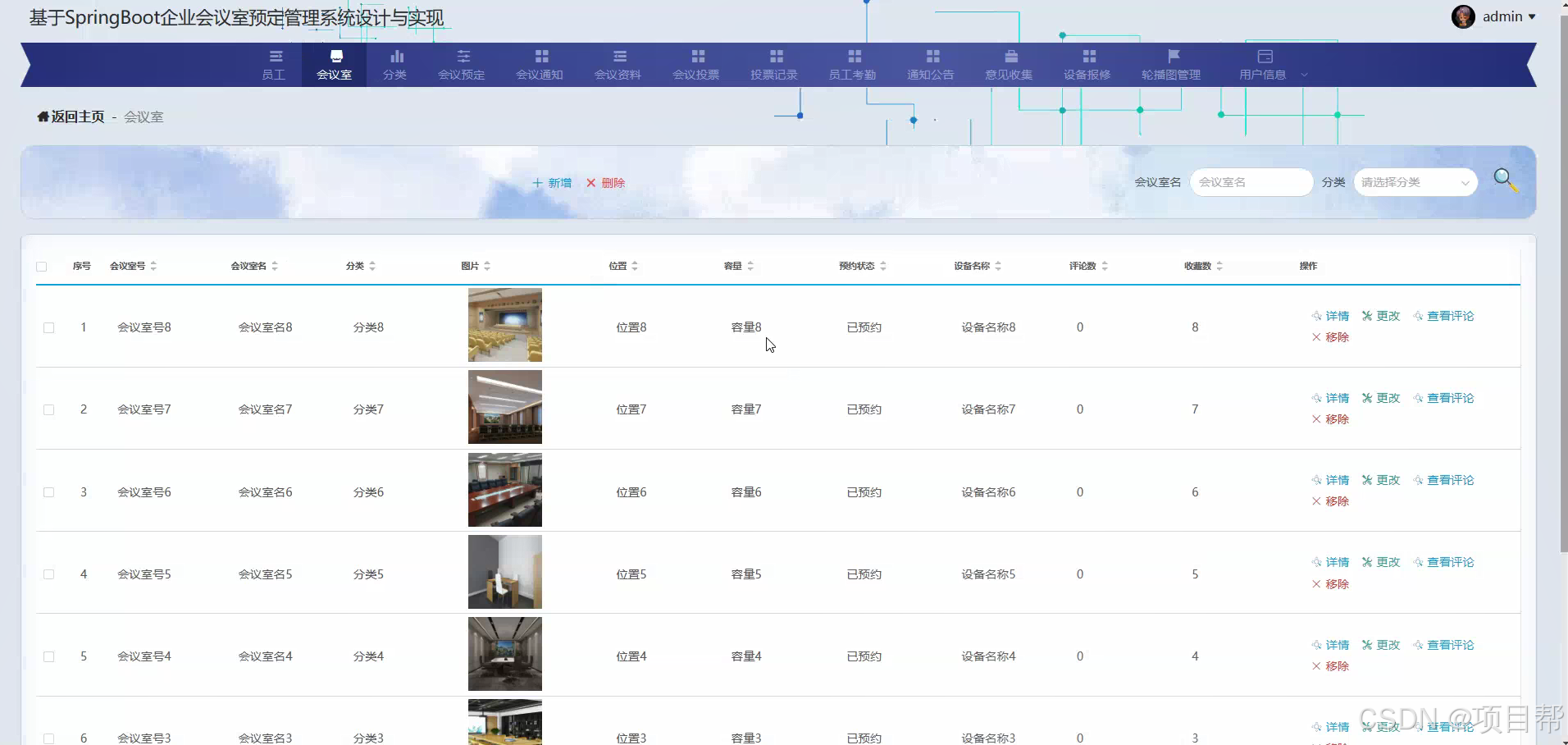Open the 员工 menu icon
This screenshot has width=1568, height=745.
point(276,56)
